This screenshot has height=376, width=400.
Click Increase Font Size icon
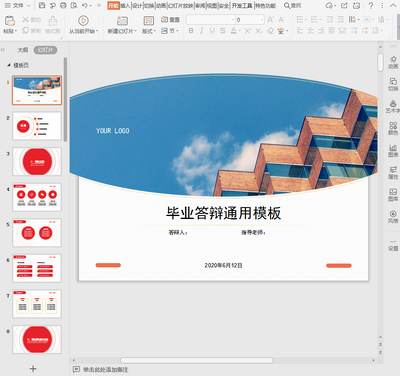tap(270, 20)
